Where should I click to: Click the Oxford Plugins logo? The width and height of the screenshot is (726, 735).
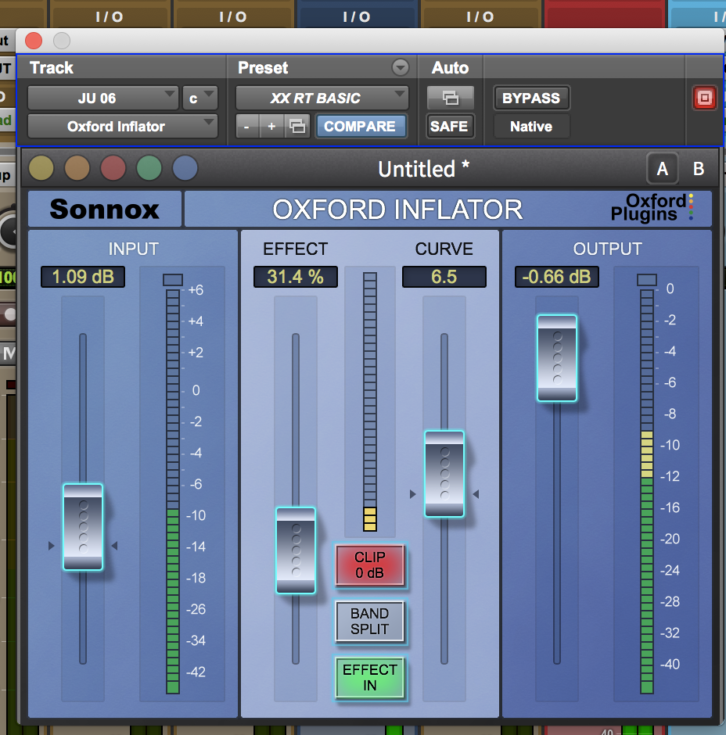(x=651, y=207)
